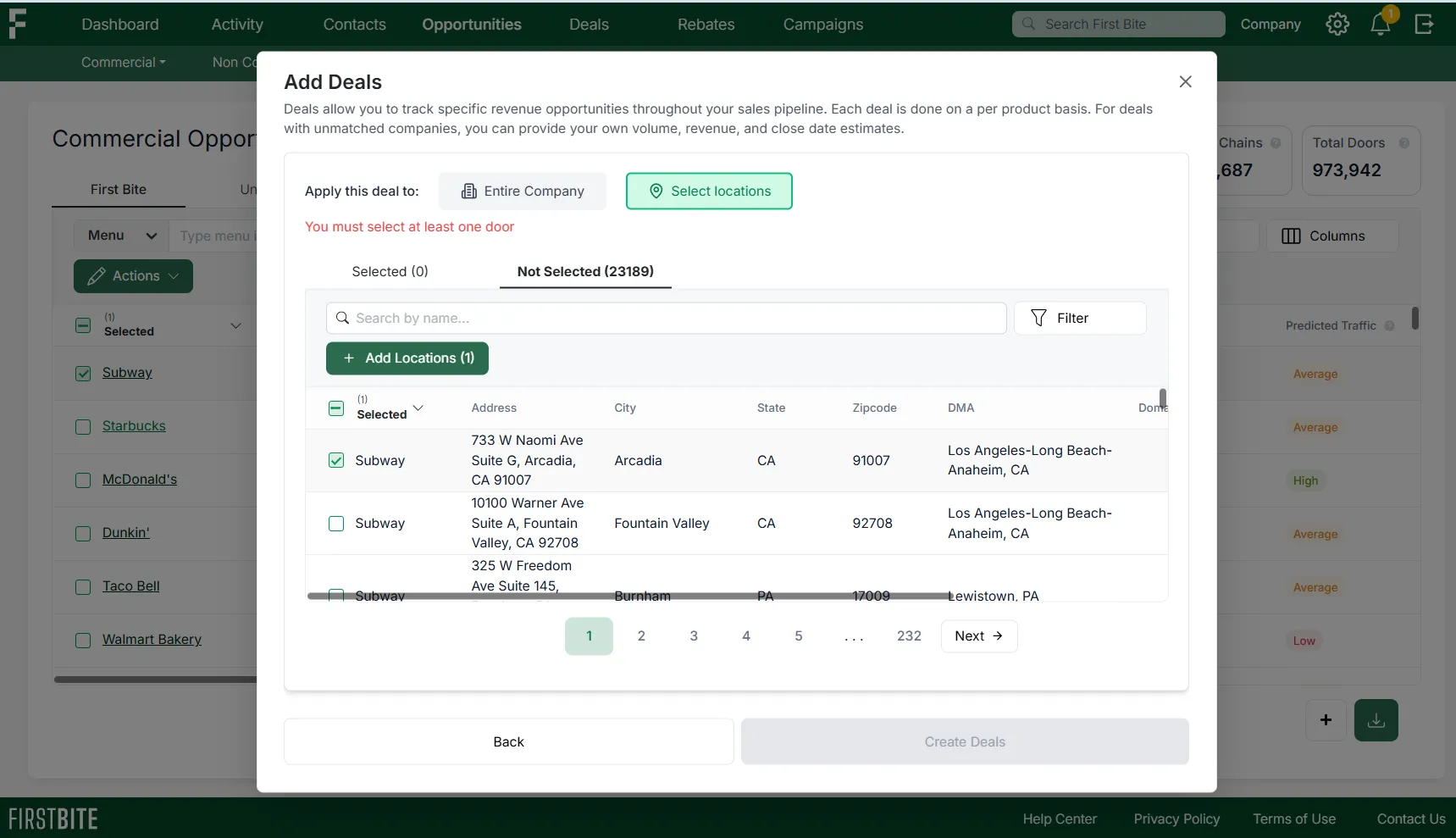1456x838 pixels.
Task: Open the Commercial submenu dropdown
Action: (124, 63)
